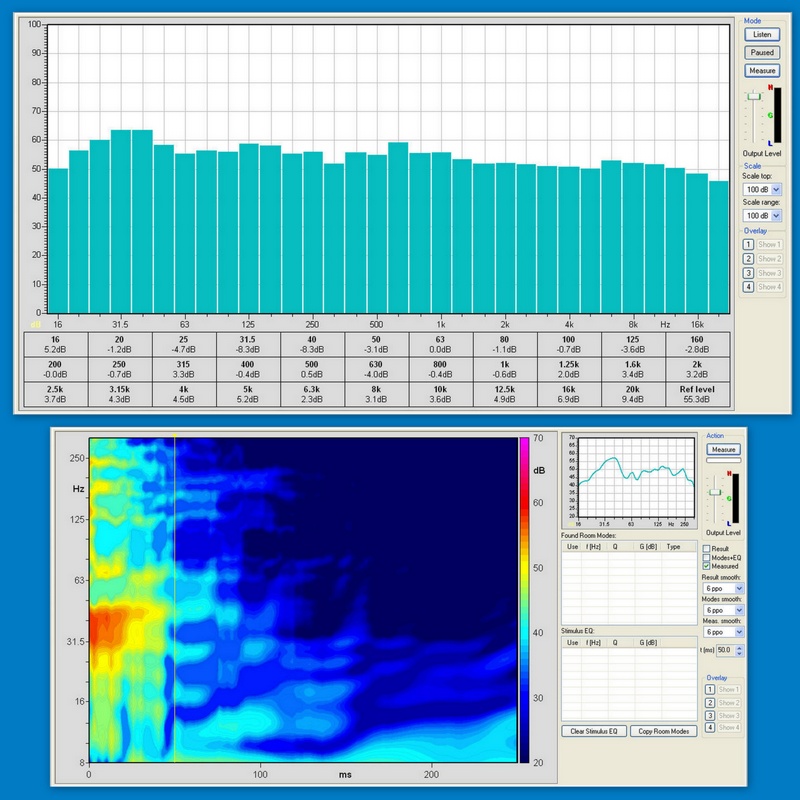This screenshot has width=800, height=800.
Task: Enable the Result checkbox
Action: click(x=708, y=548)
